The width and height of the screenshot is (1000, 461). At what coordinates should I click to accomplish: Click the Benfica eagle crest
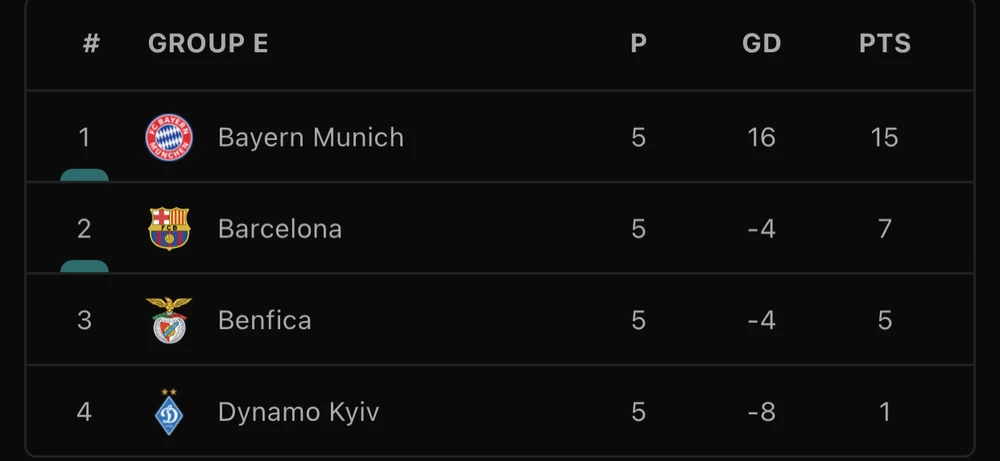[x=169, y=320]
